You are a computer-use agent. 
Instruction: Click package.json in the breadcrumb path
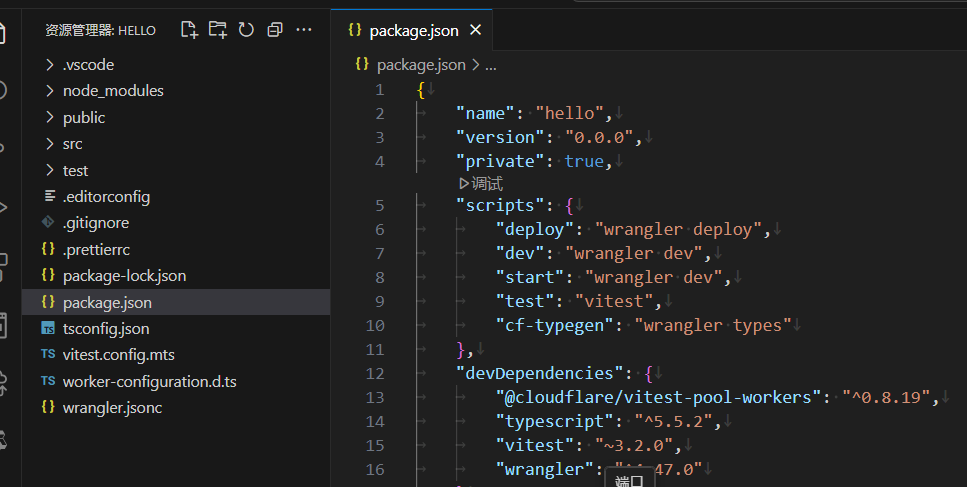coord(420,65)
